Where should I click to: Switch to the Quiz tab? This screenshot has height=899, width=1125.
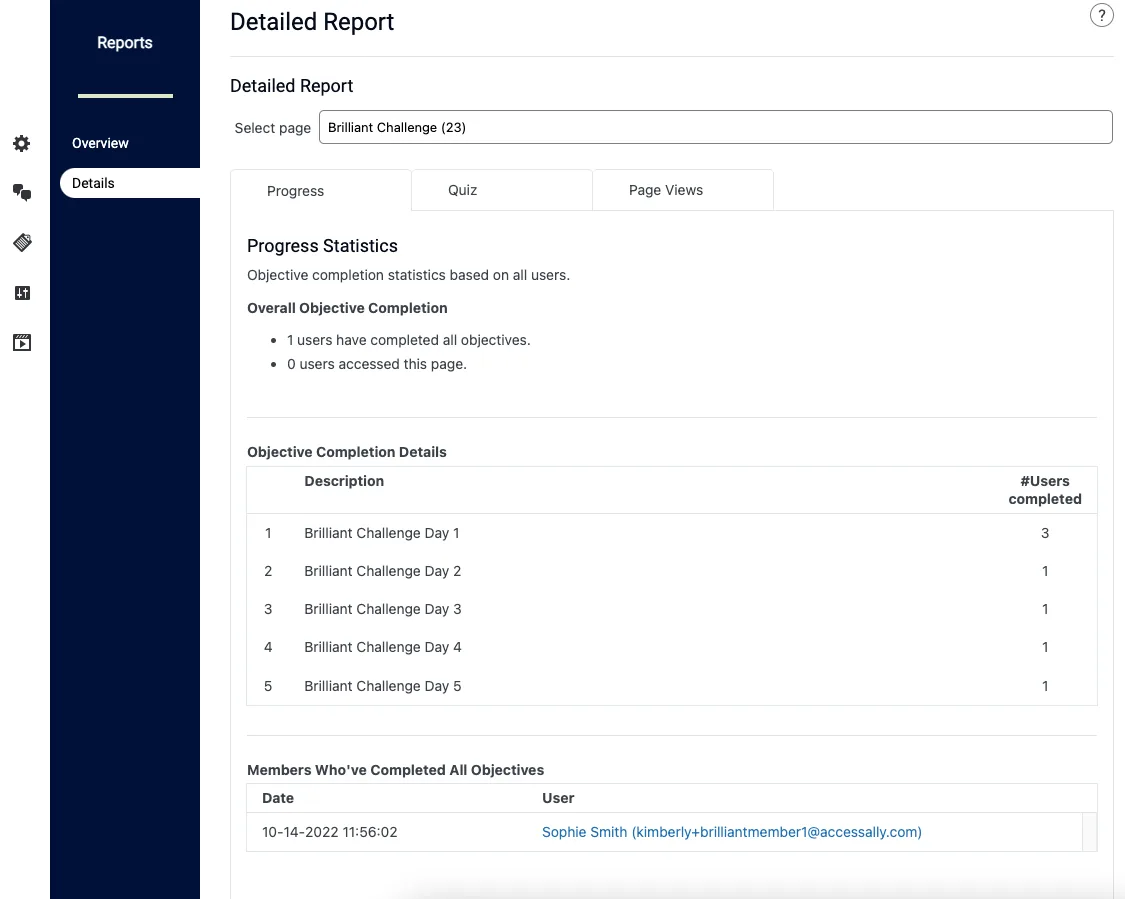(461, 190)
